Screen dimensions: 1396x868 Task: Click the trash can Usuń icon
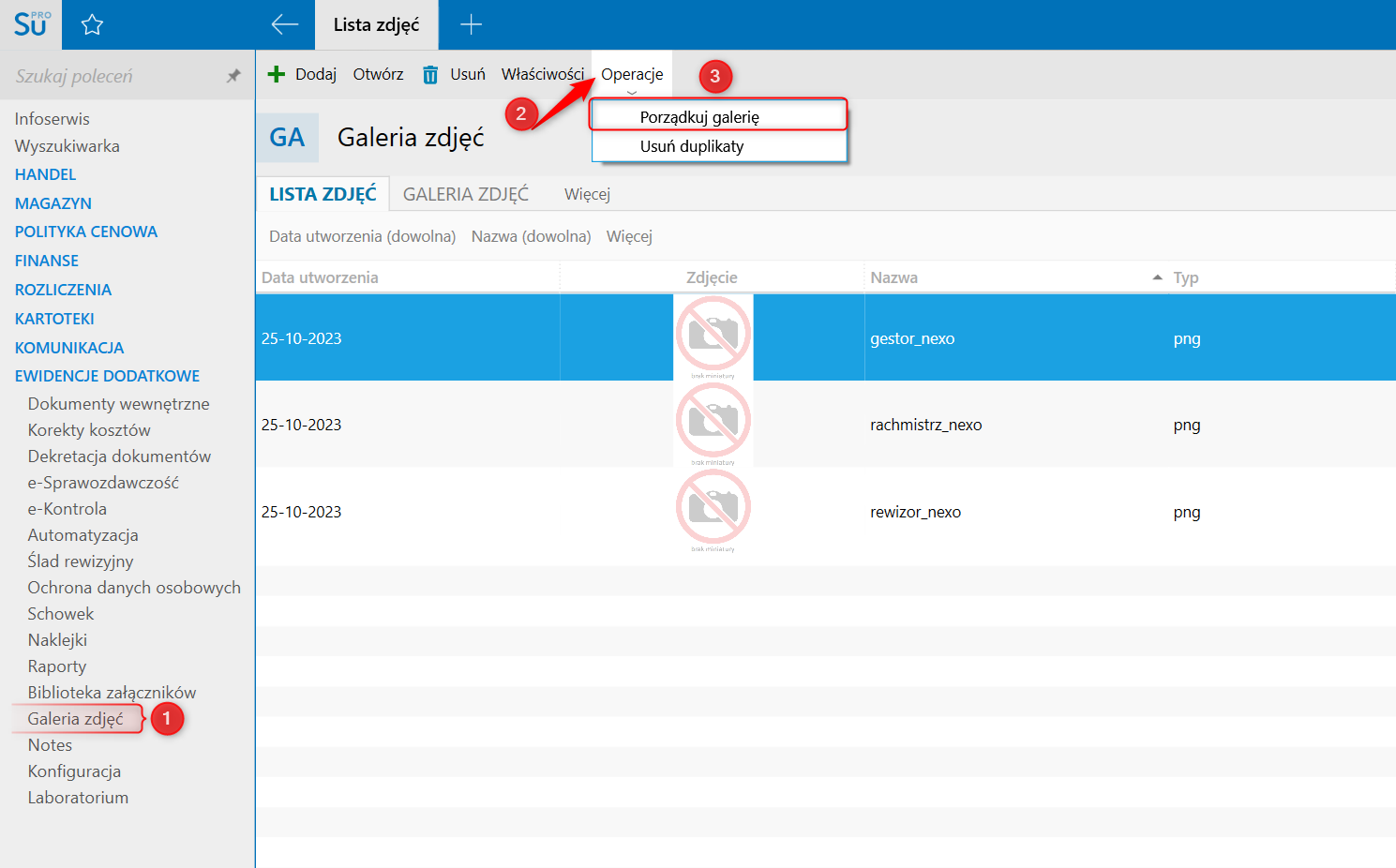tap(430, 74)
